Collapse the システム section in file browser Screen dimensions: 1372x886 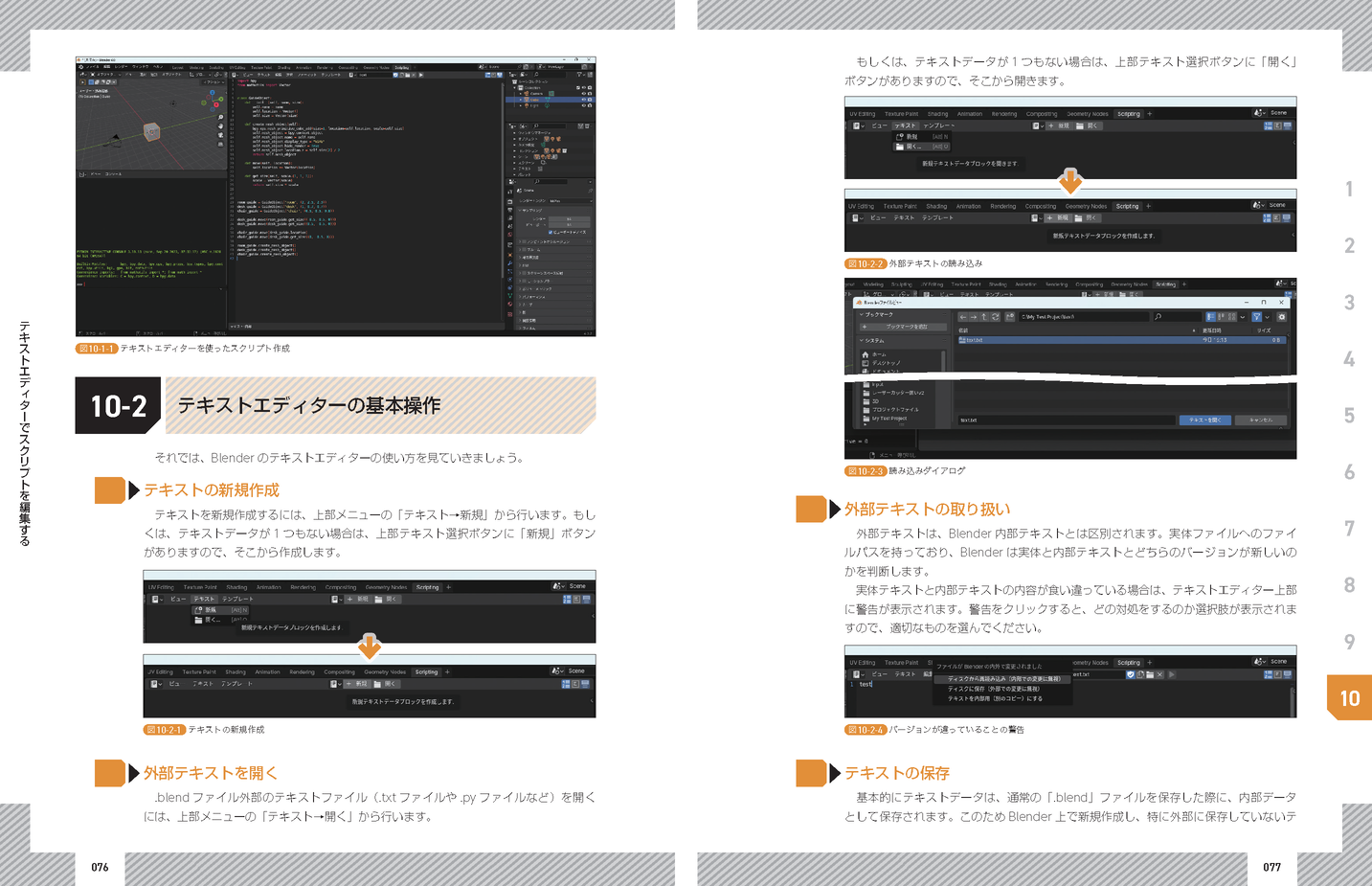[x=861, y=340]
